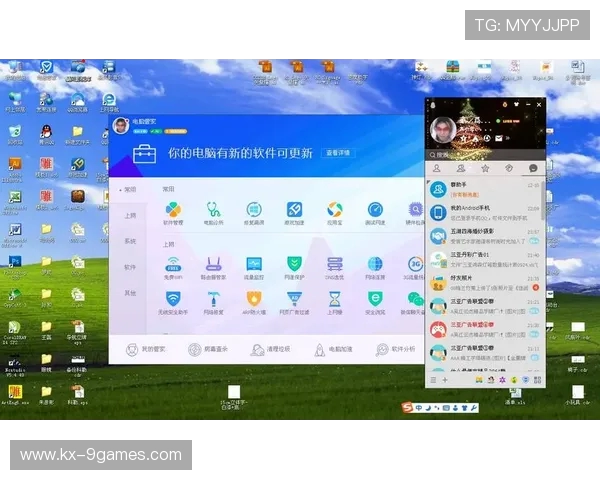Open QQ app grid icon at bottom-right

(x=538, y=380)
